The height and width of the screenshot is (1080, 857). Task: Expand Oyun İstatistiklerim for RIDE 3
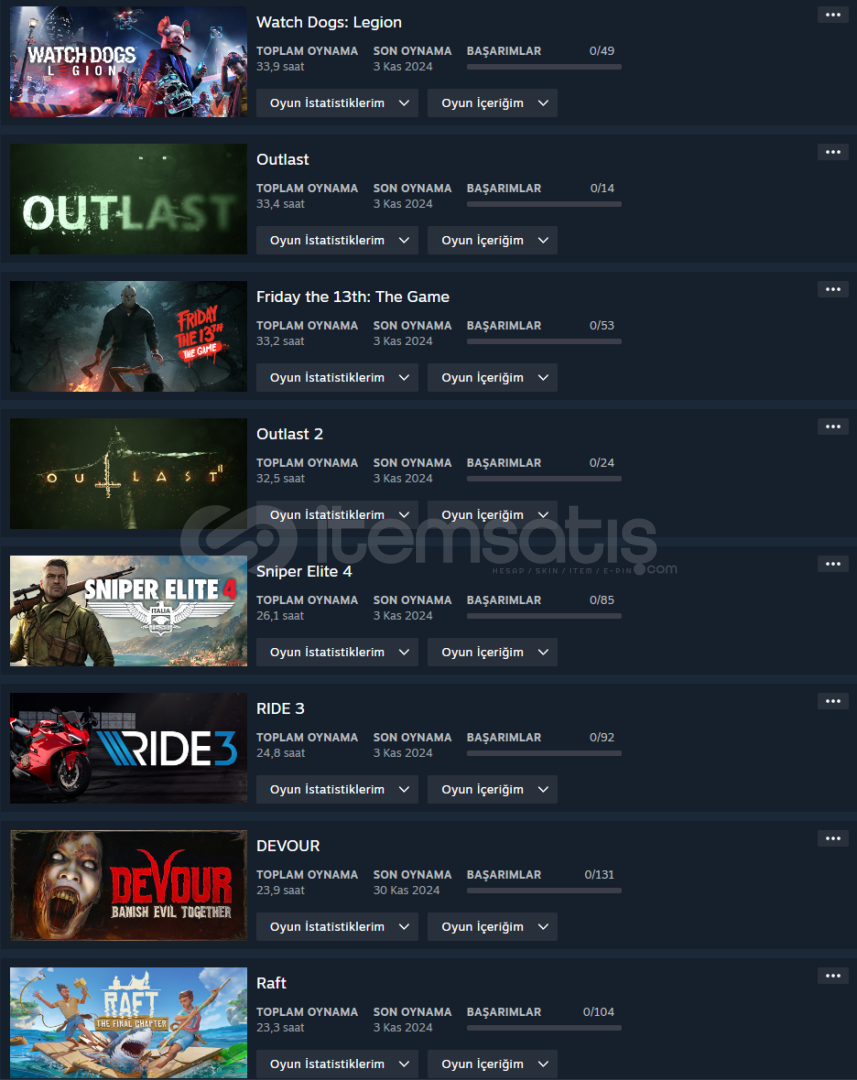(337, 789)
